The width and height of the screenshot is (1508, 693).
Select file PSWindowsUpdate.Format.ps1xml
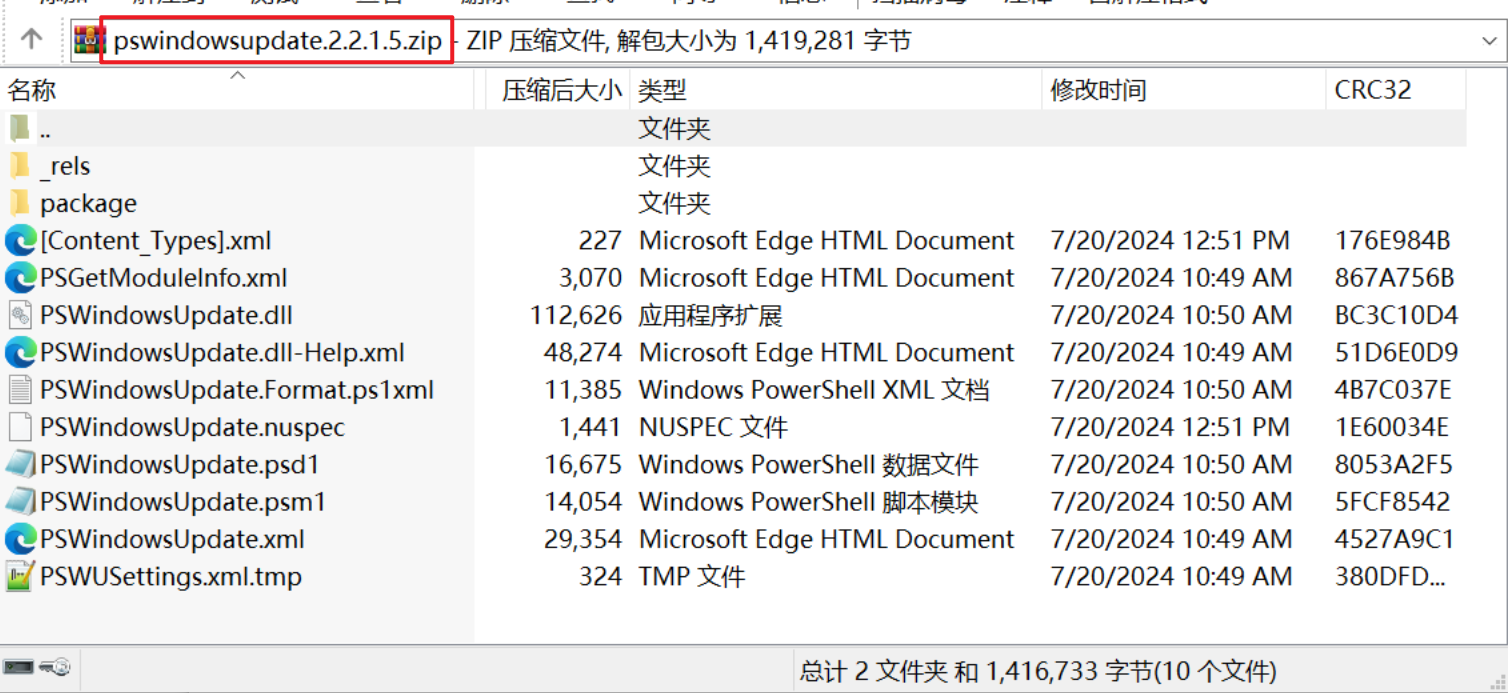tap(237, 390)
